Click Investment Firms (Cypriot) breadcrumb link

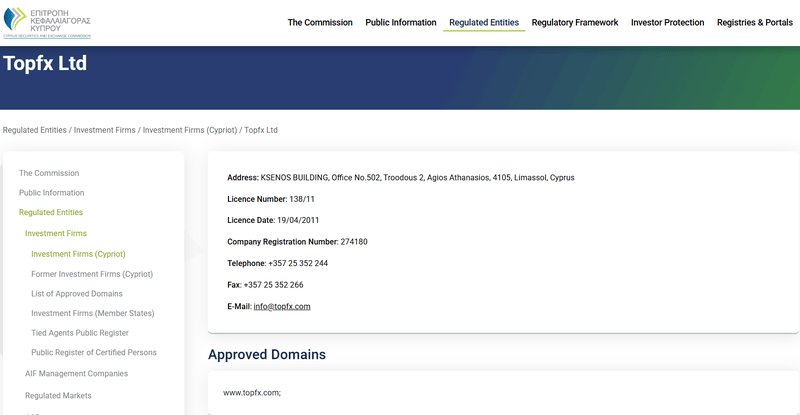tap(190, 130)
